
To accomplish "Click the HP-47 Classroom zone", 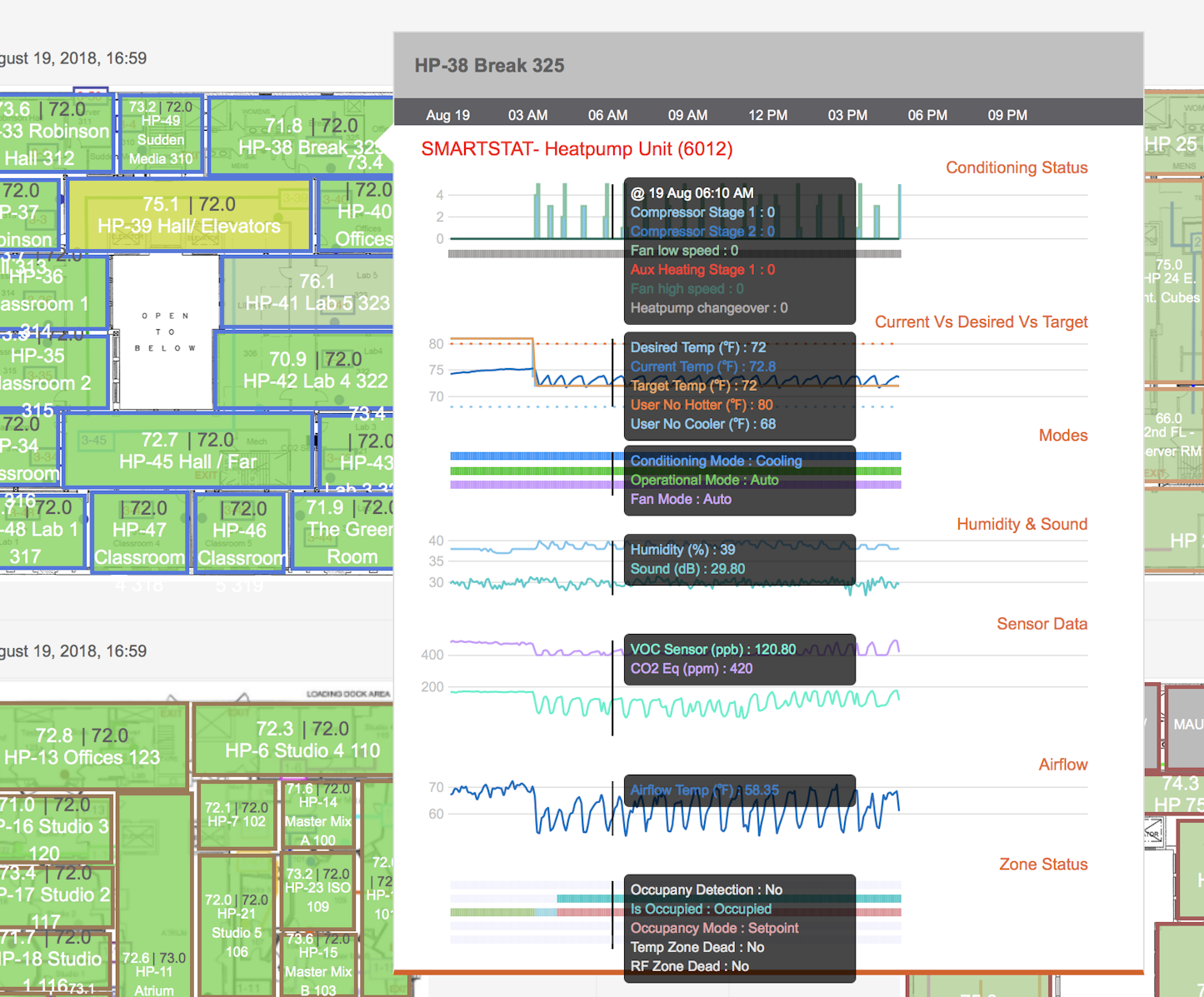I will [x=139, y=532].
